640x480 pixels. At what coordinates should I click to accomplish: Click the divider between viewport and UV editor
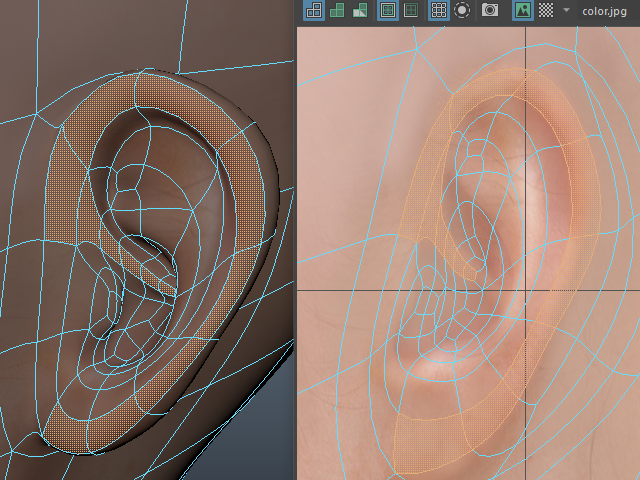(295, 240)
